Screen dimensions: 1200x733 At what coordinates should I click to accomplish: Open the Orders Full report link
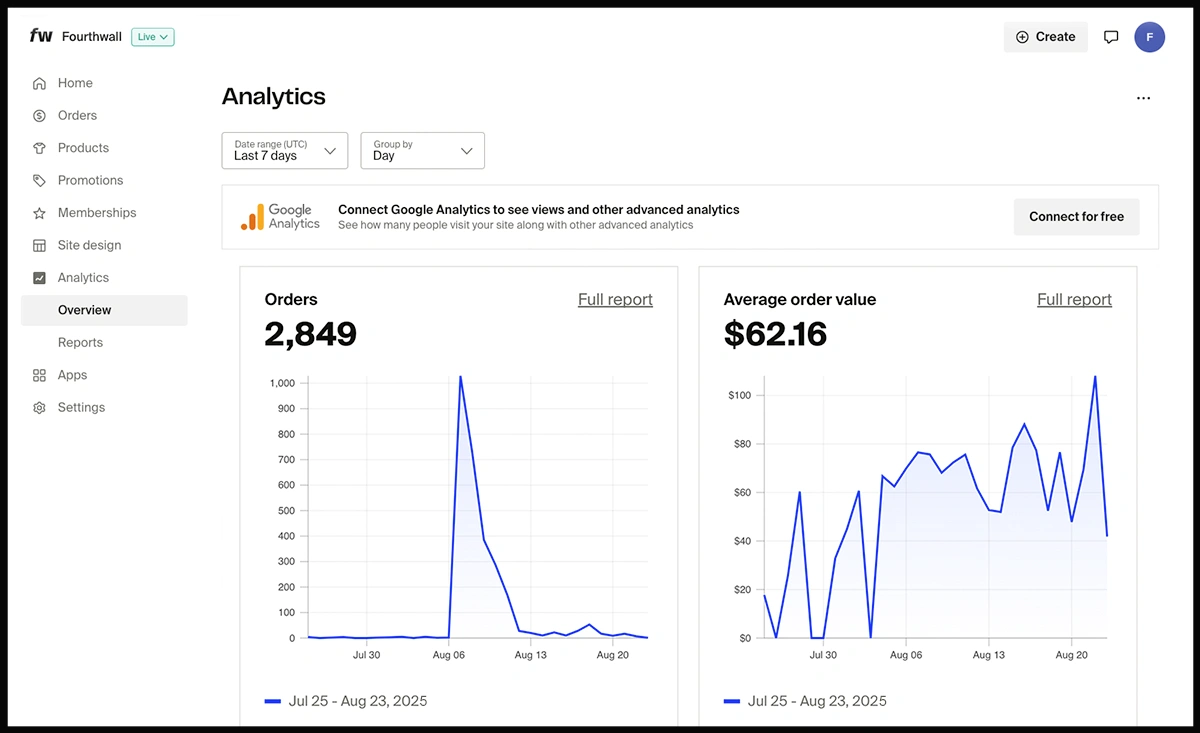pos(615,300)
